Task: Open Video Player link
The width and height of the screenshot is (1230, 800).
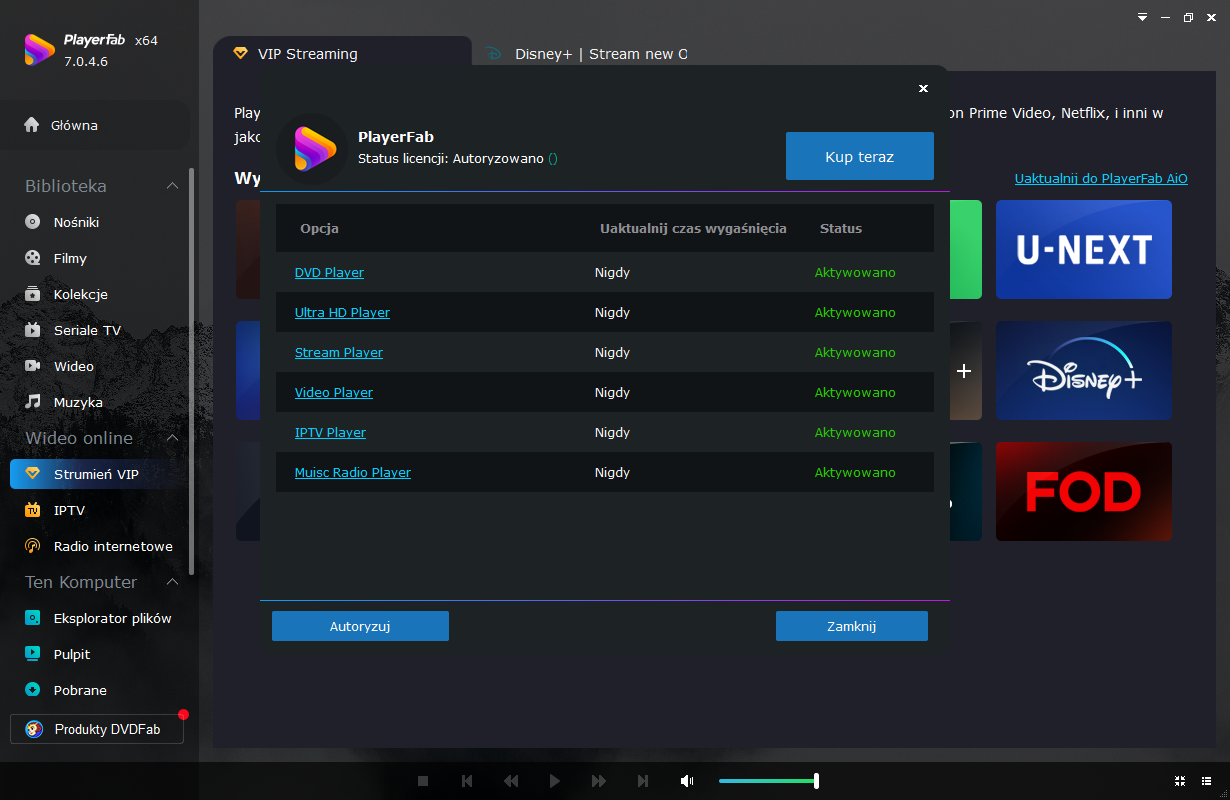Action: pos(334,392)
